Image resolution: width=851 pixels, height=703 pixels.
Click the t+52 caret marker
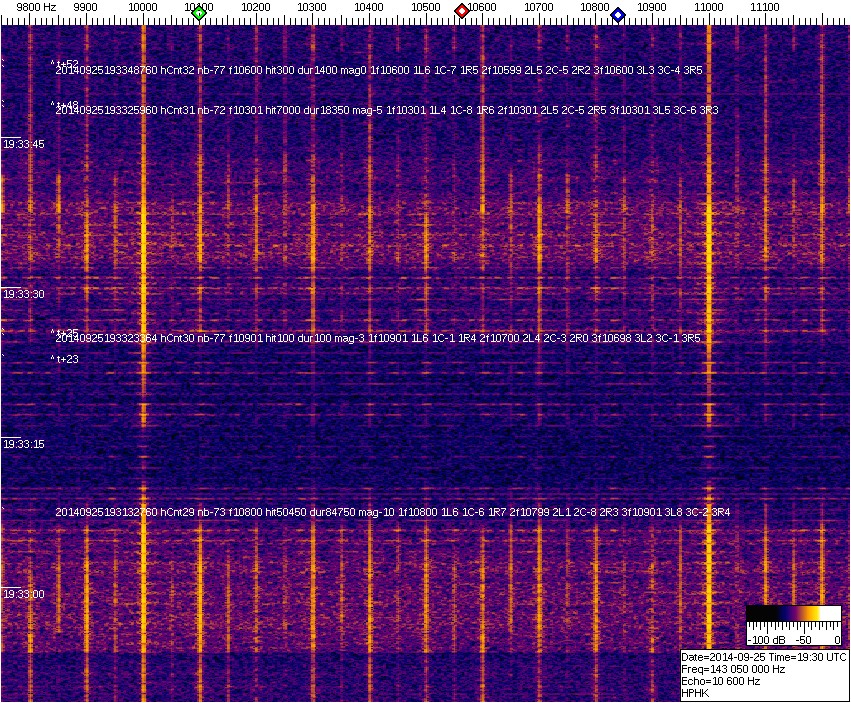(66, 63)
